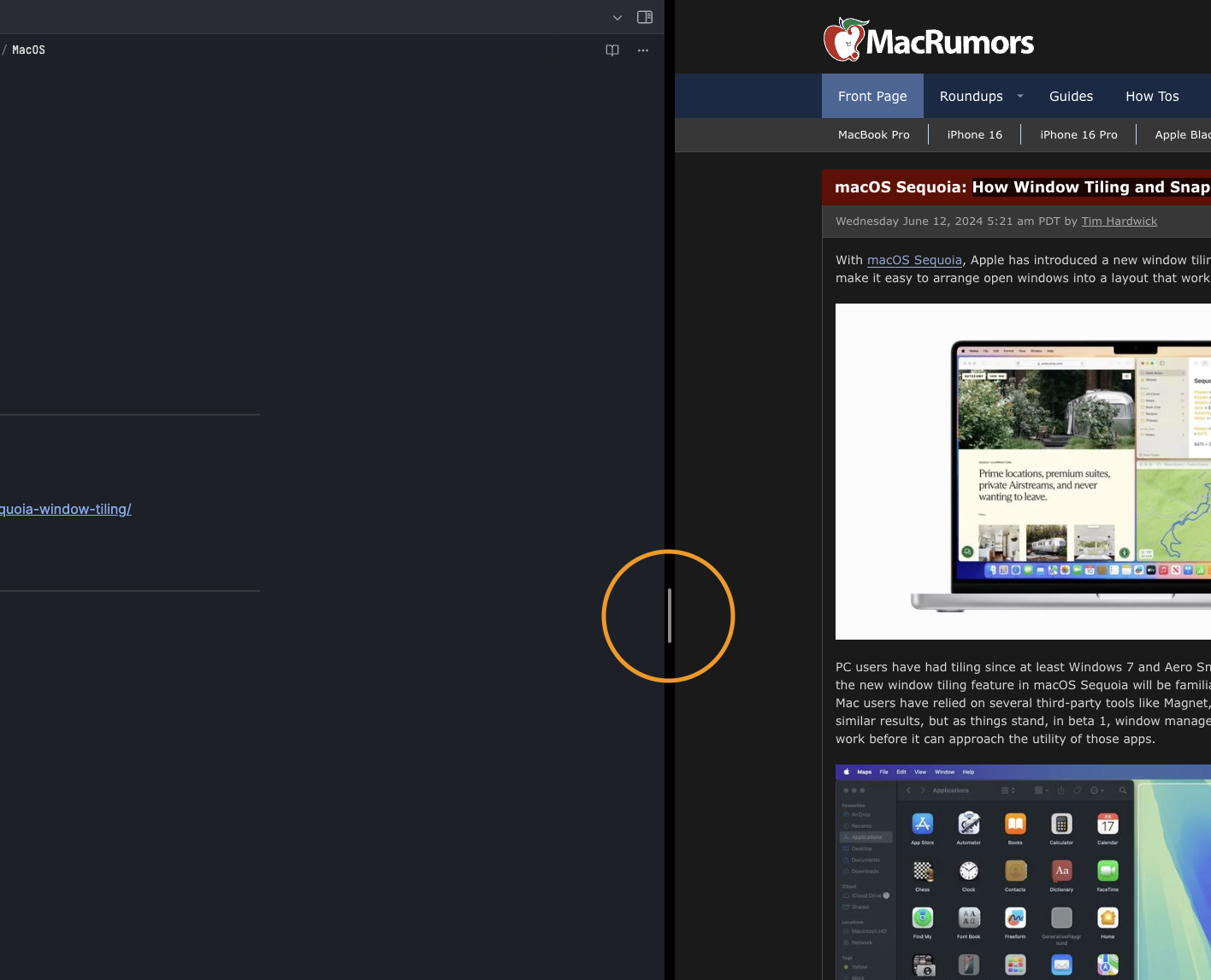1211x980 pixels.
Task: Open the MacBook Pro quick link
Action: tap(874, 135)
